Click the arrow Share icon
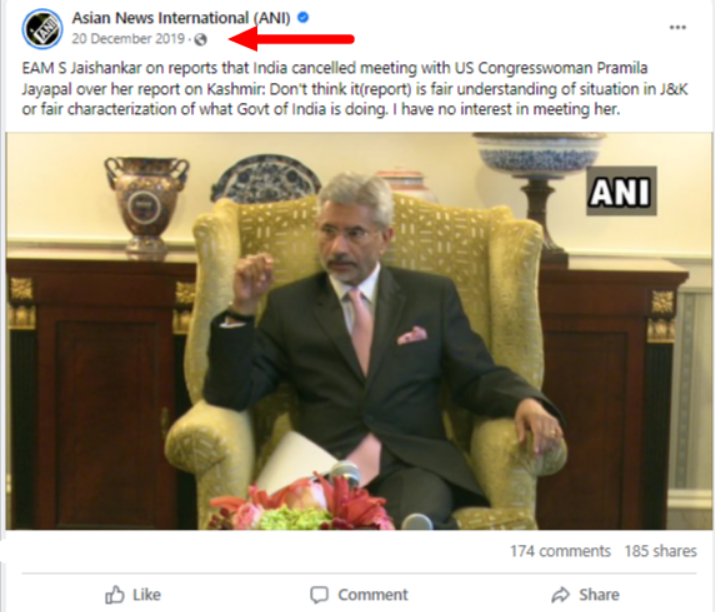 pyautogui.click(x=560, y=595)
